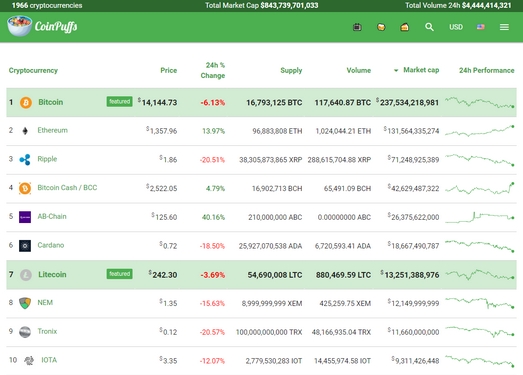This screenshot has width=523, height=375.
Task: Open the Ripple link
Action: pyautogui.click(x=47, y=159)
